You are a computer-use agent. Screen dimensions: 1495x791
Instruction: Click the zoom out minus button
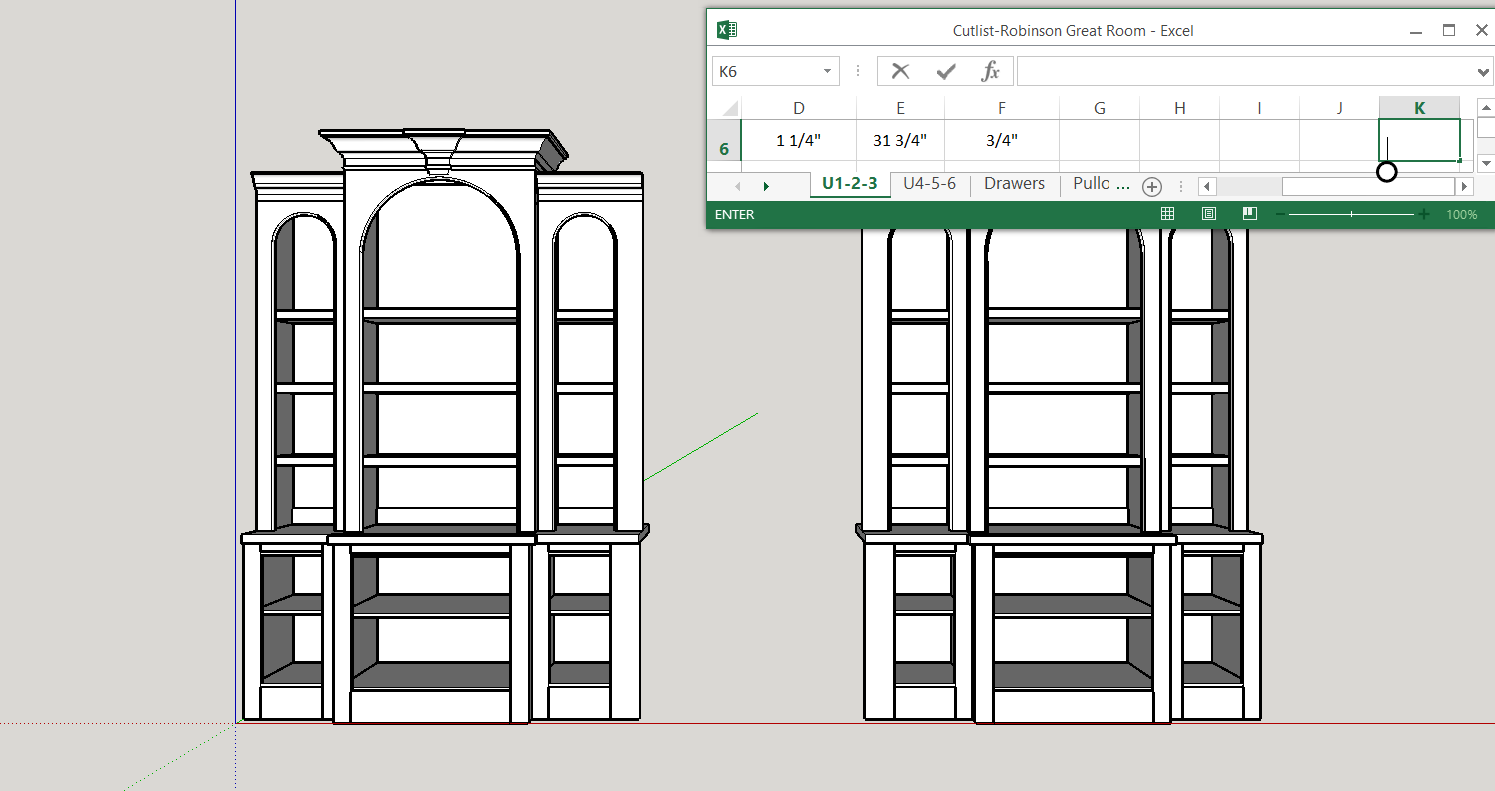click(1280, 214)
